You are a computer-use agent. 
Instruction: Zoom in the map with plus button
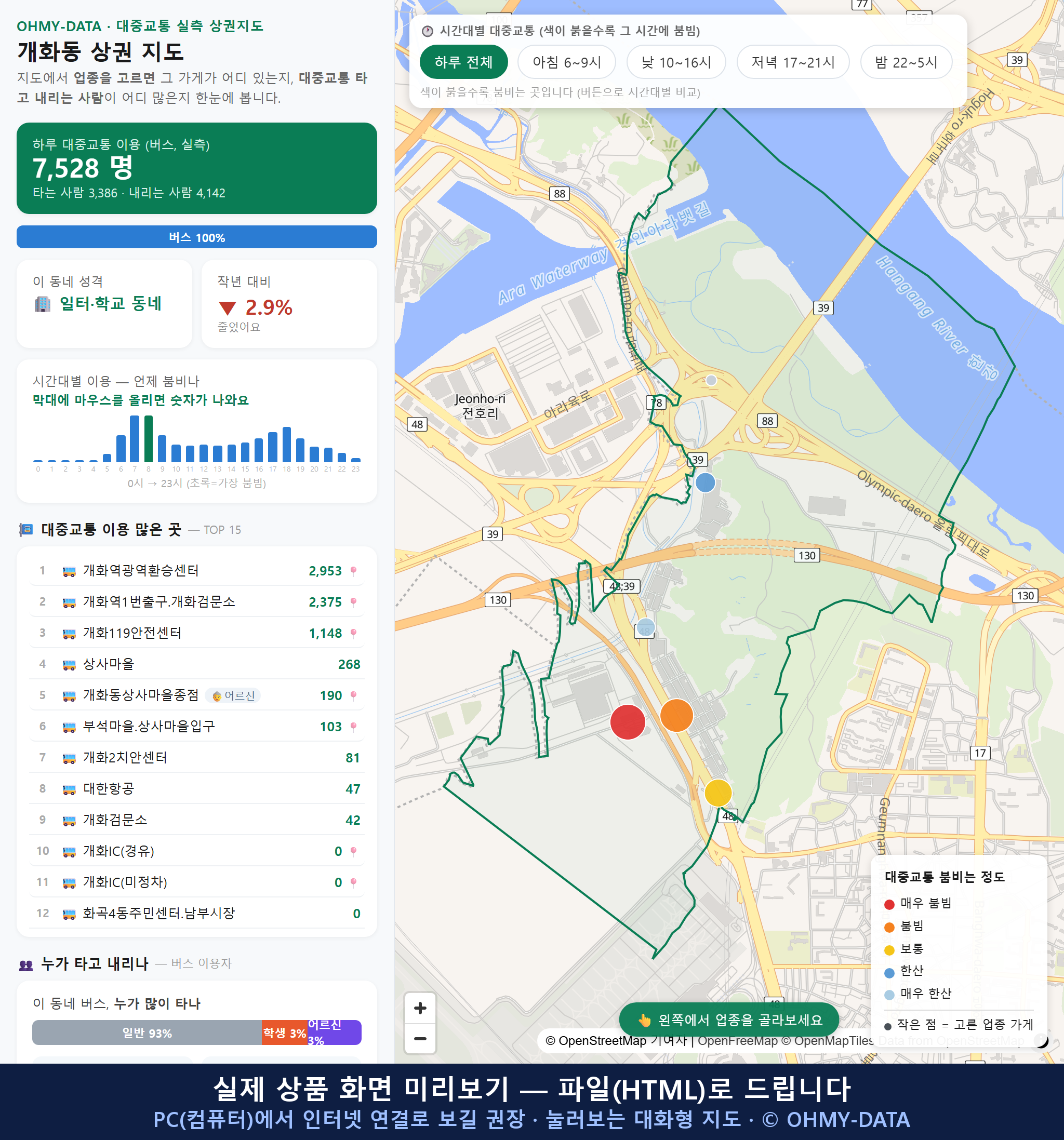point(420,1008)
